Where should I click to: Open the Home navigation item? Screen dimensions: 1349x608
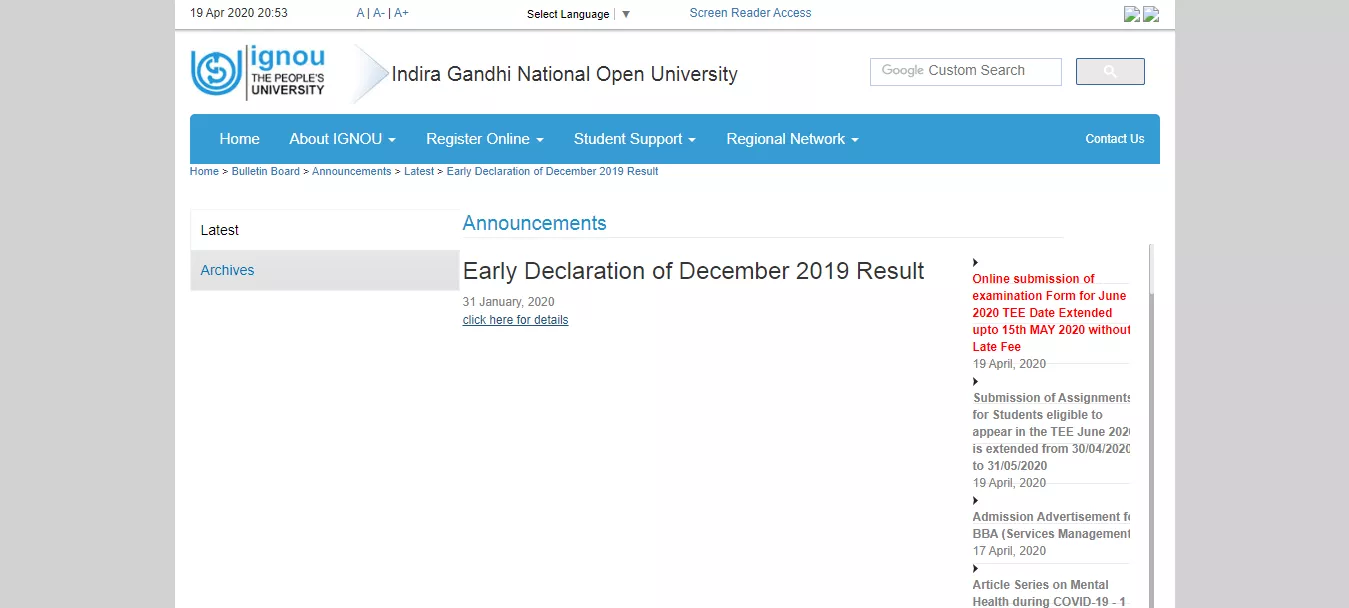tap(239, 139)
